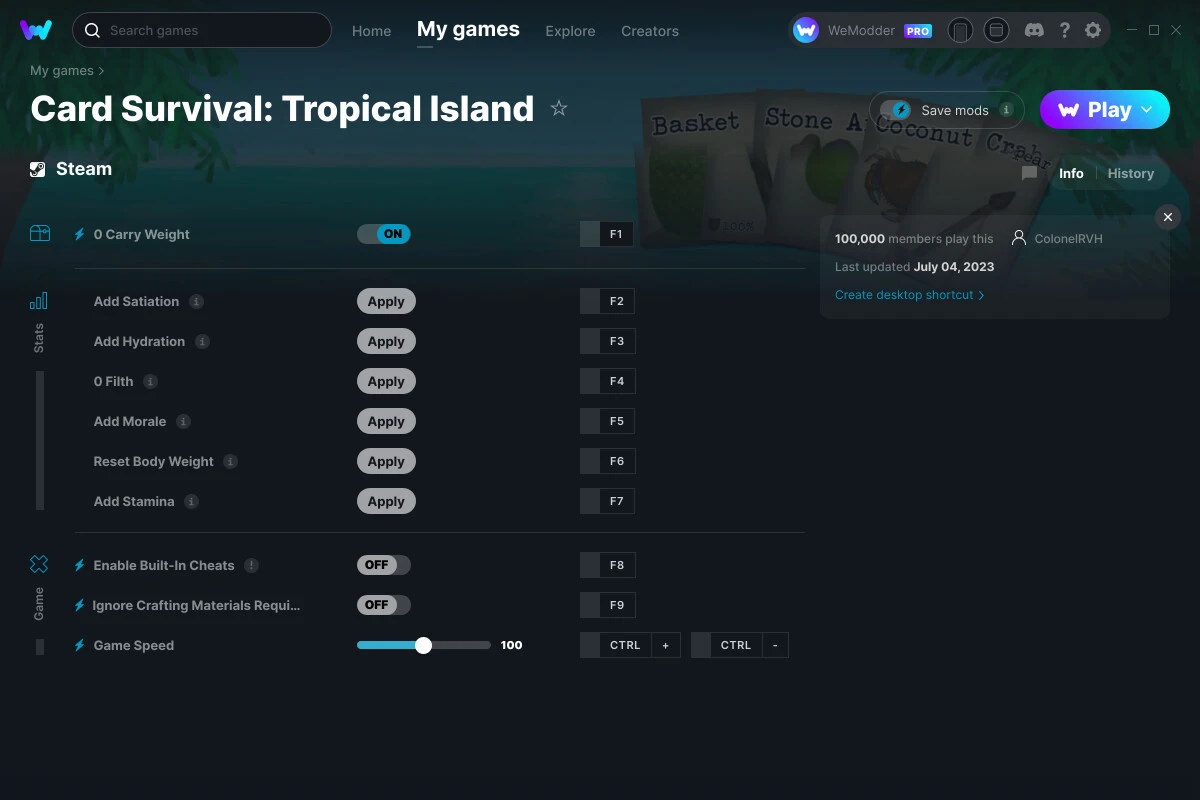The height and width of the screenshot is (800, 1200).
Task: Click the Search games field
Action: coord(201,30)
